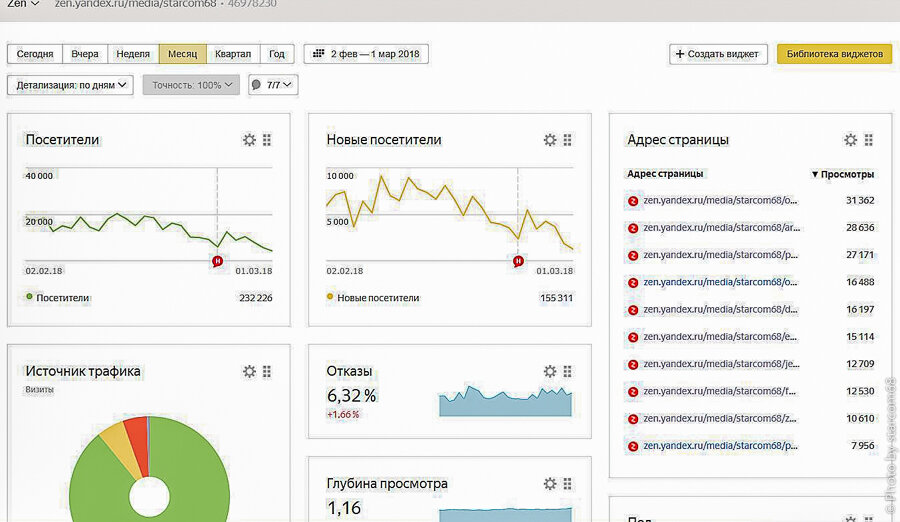Click Адрес страницы column header

(665, 174)
